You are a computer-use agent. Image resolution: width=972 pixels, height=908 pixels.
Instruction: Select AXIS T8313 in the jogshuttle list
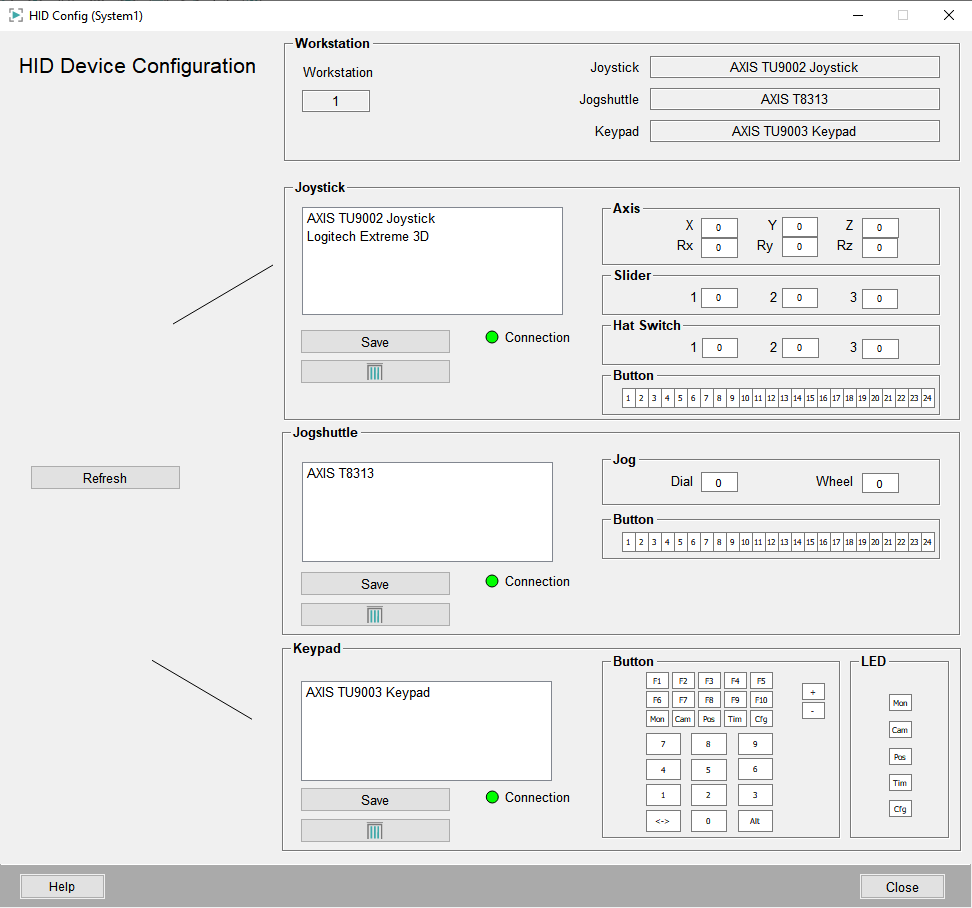340,474
